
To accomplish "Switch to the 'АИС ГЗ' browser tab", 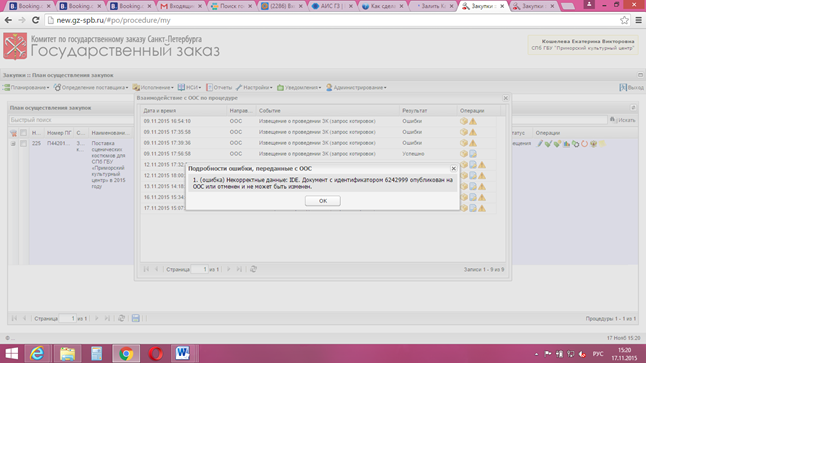I will pyautogui.click(x=333, y=6).
